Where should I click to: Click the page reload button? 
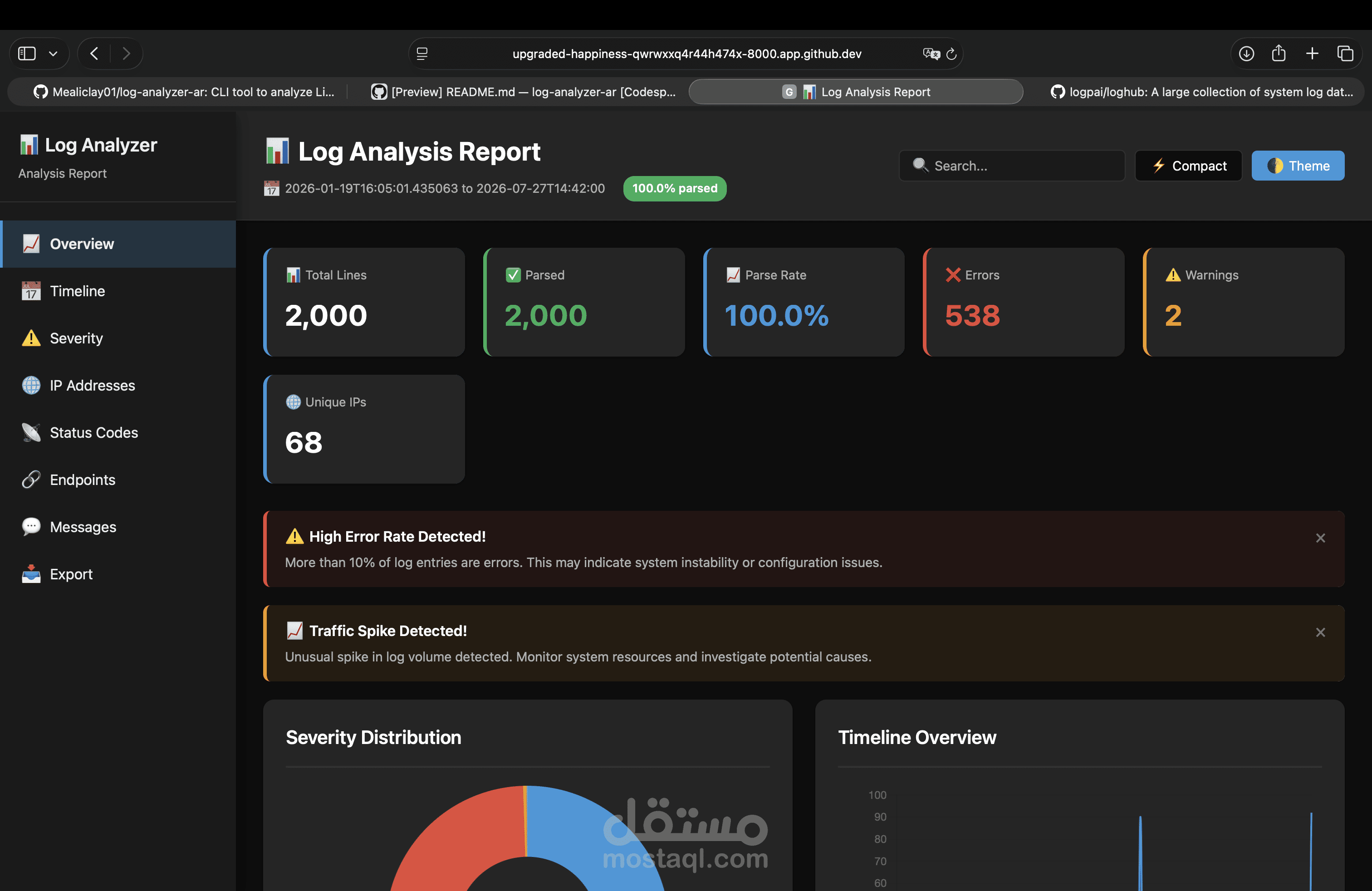[x=951, y=54]
